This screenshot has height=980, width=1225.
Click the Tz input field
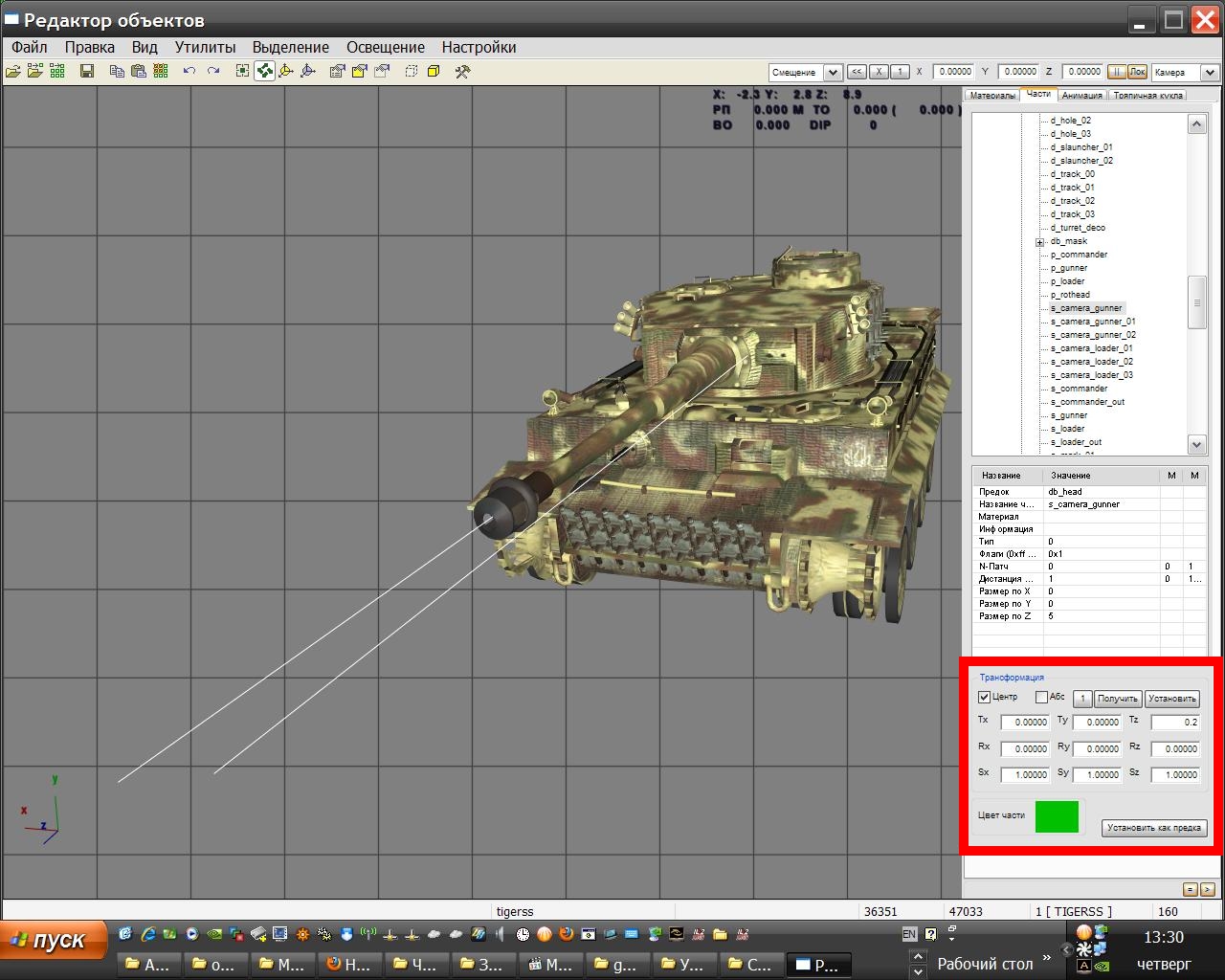[1174, 723]
